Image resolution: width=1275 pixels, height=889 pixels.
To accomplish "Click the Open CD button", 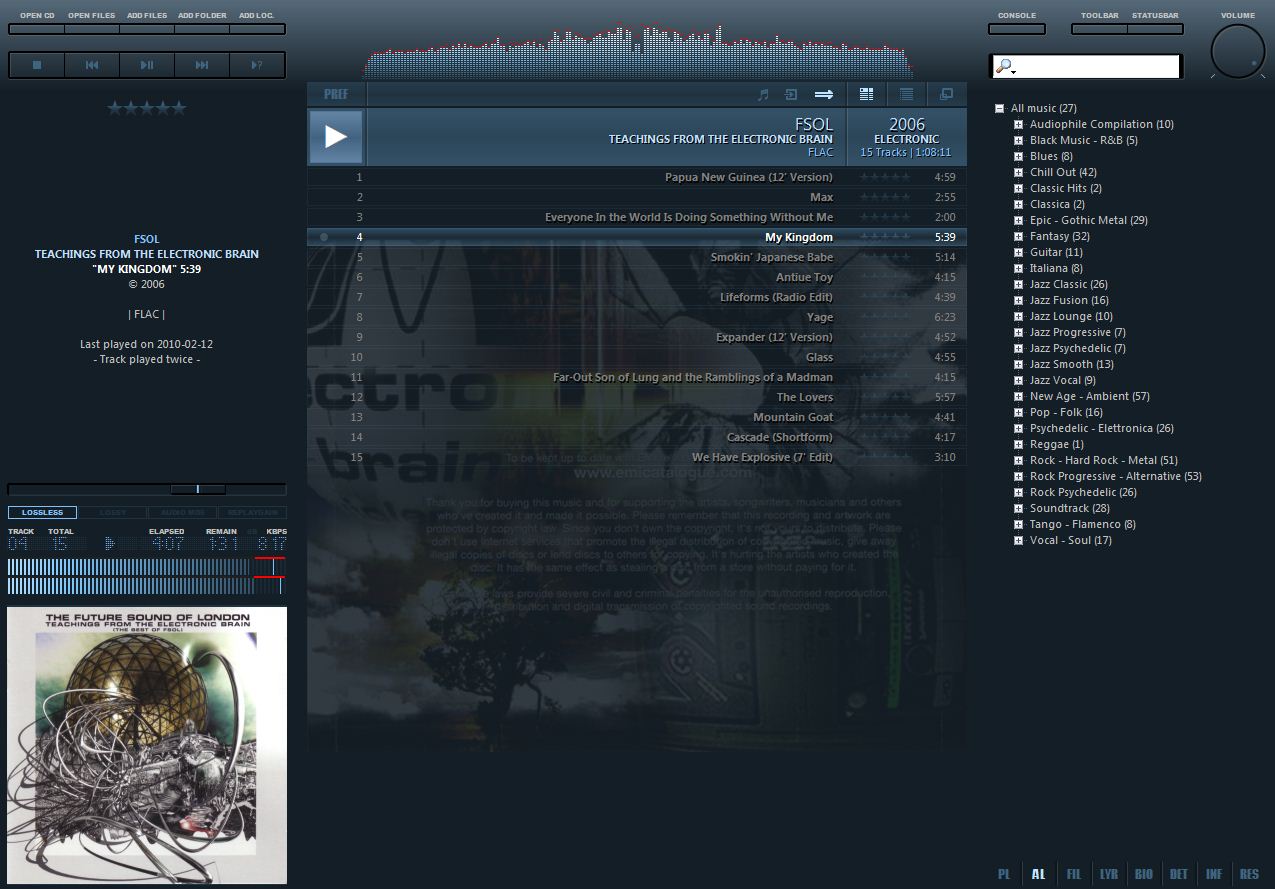I will click(37, 29).
